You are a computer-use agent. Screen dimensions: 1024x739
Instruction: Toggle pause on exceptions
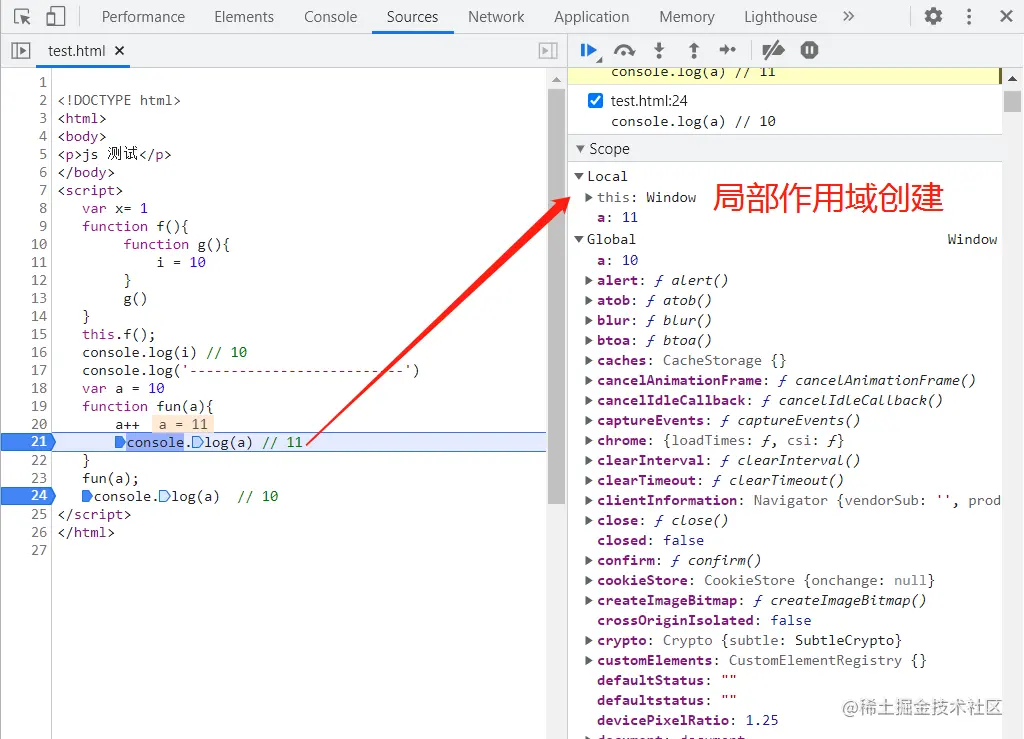[809, 50]
